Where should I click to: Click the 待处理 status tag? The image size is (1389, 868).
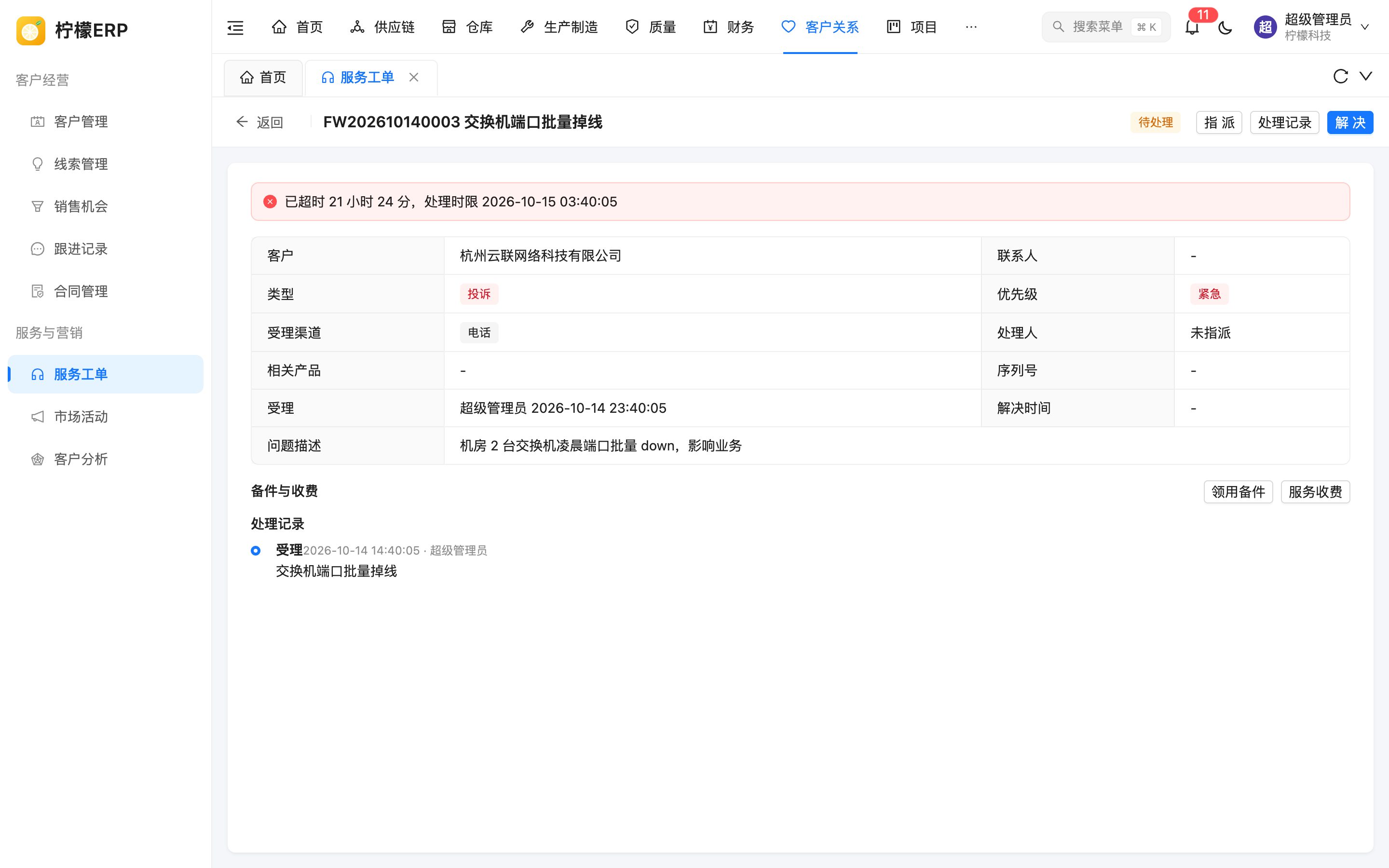pos(1156,122)
